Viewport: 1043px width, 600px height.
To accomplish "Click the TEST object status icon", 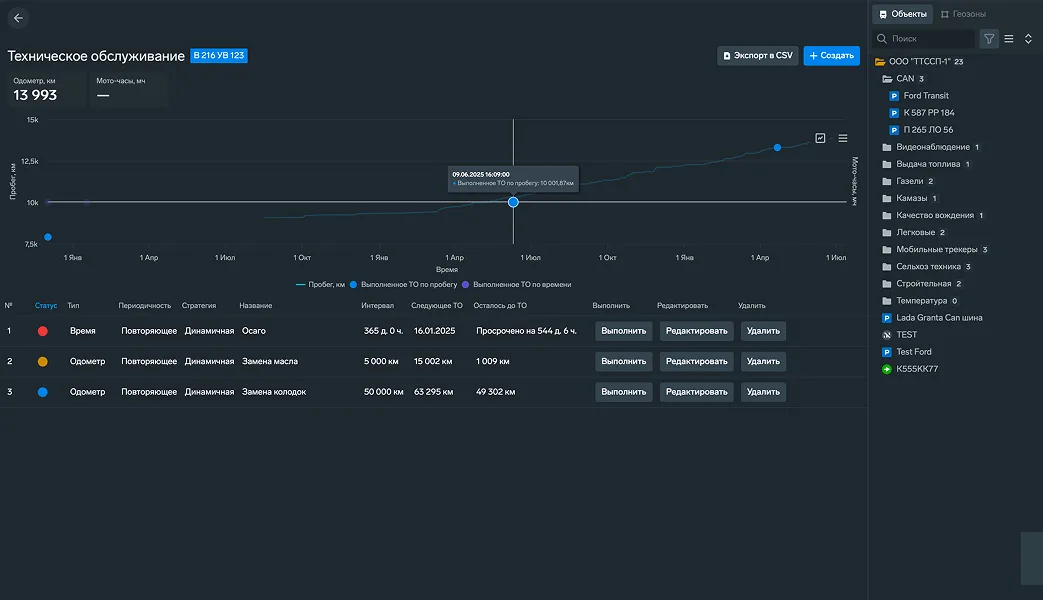I will (887, 335).
